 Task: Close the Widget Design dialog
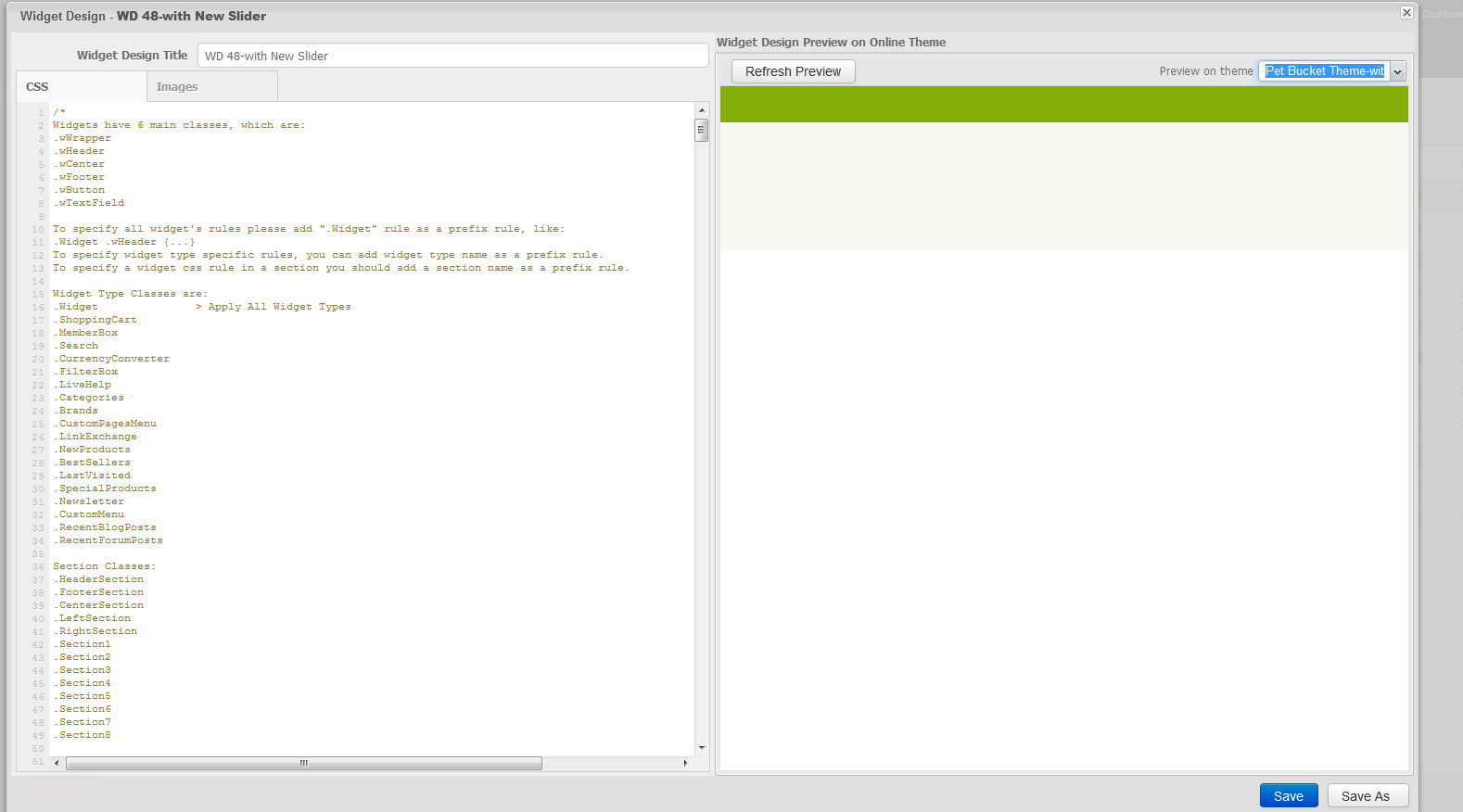[1406, 13]
